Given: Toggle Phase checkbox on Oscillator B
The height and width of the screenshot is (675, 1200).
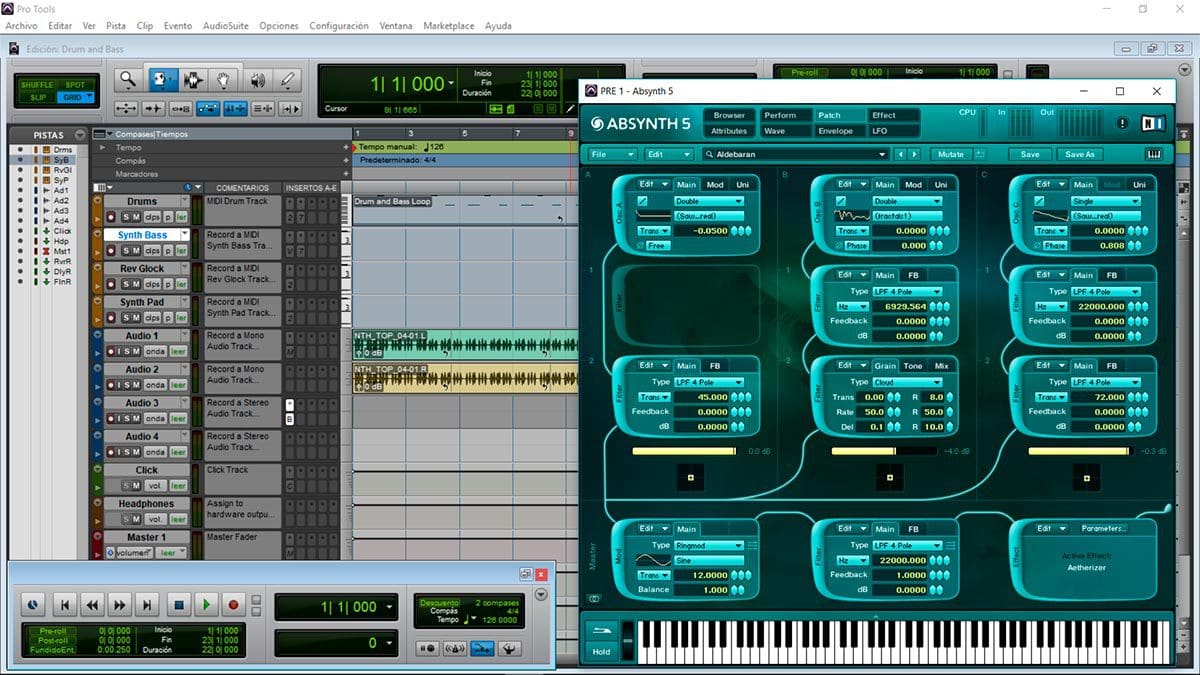Looking at the screenshot, I should [840, 245].
